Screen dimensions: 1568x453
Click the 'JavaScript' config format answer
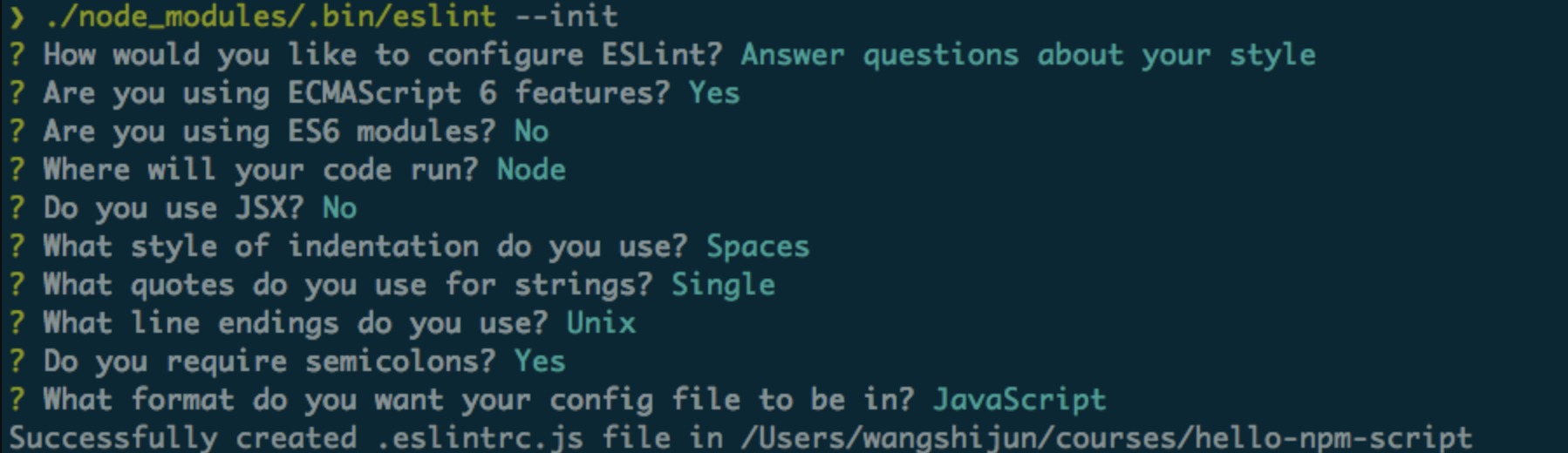(x=1019, y=400)
